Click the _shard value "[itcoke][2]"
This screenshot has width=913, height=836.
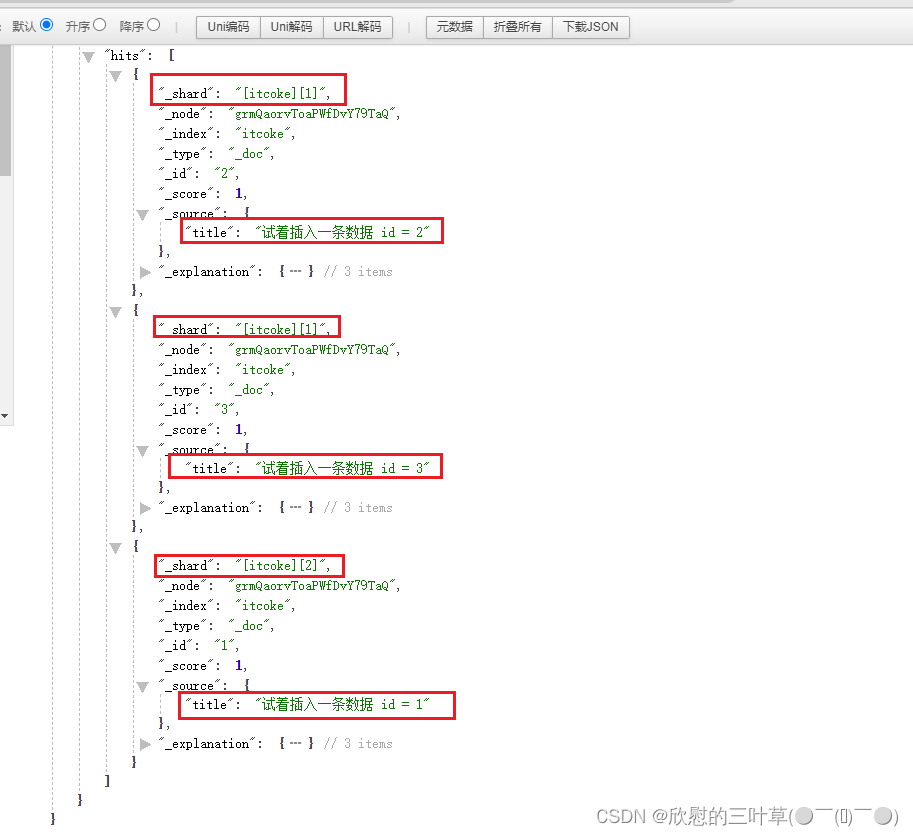point(282,565)
